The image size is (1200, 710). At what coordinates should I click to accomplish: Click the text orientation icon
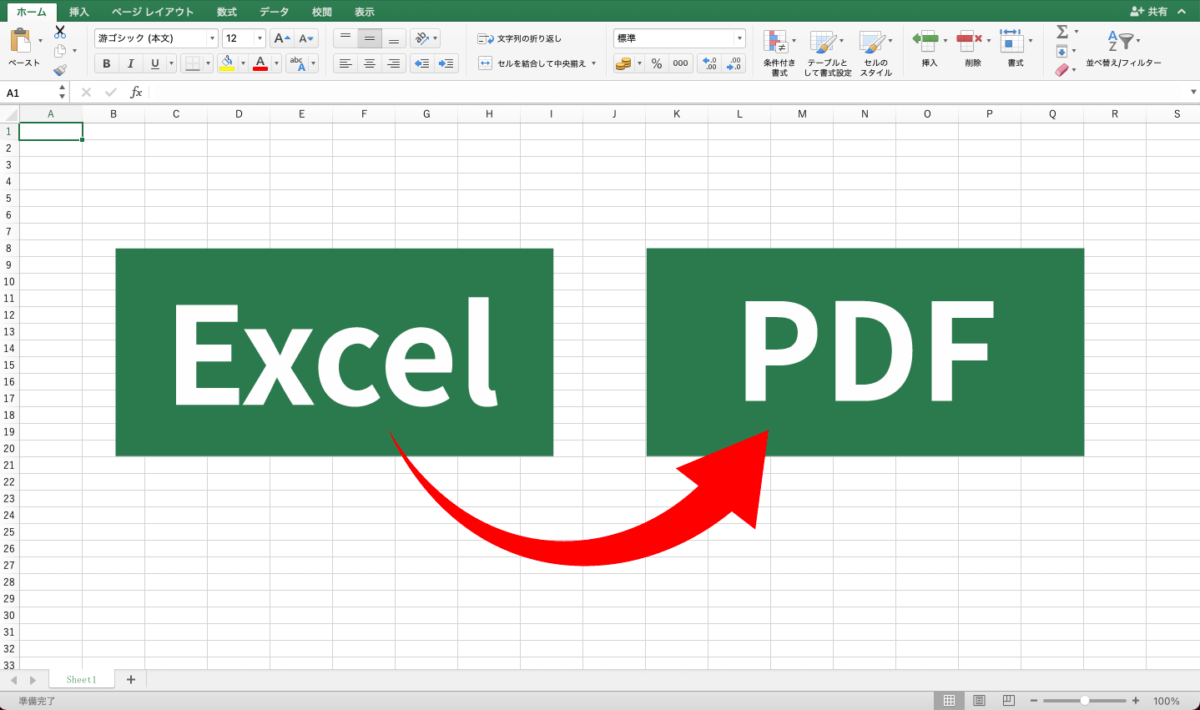point(421,38)
